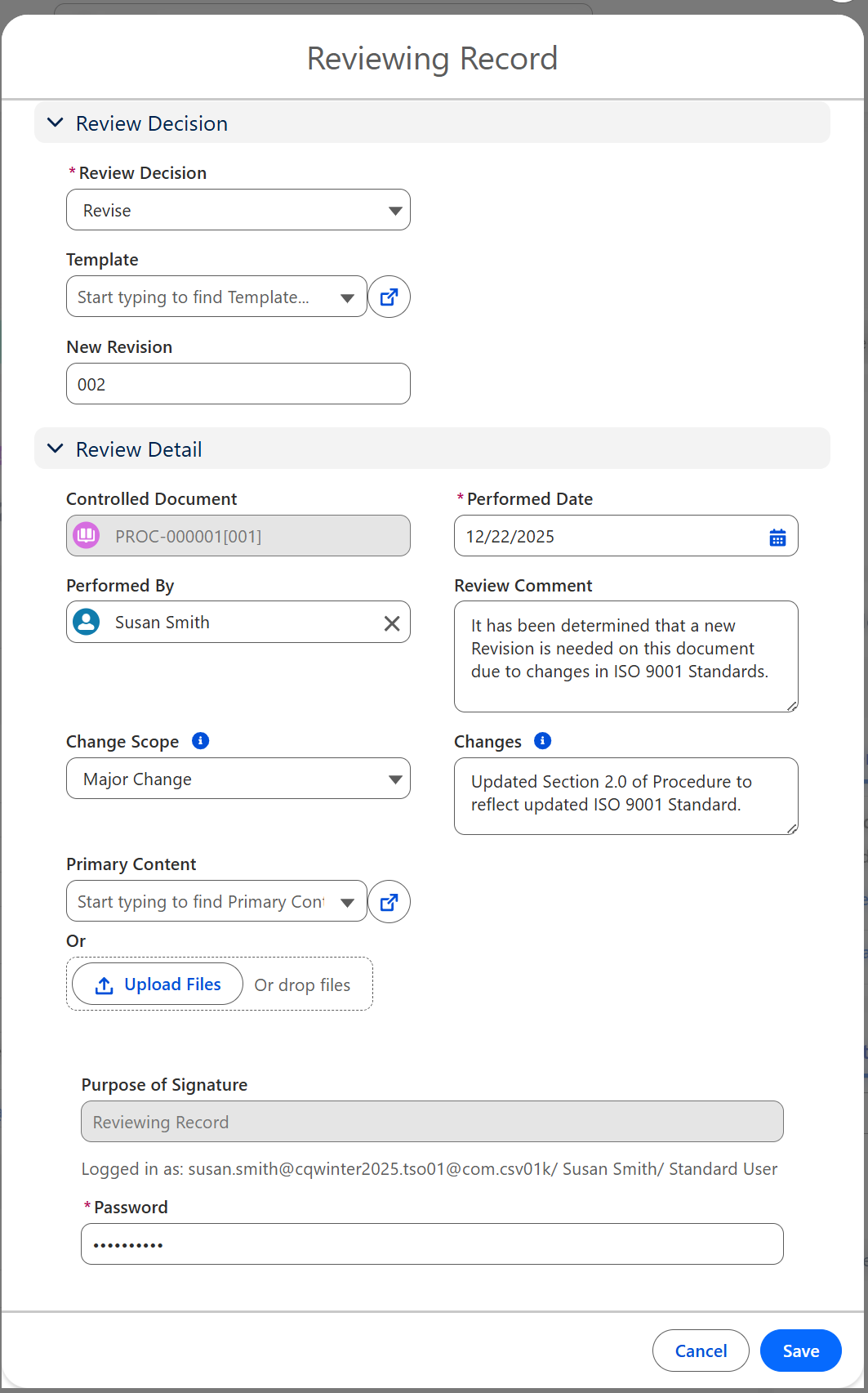
Task: Click calendar icon in Performed Date
Action: tap(777, 537)
